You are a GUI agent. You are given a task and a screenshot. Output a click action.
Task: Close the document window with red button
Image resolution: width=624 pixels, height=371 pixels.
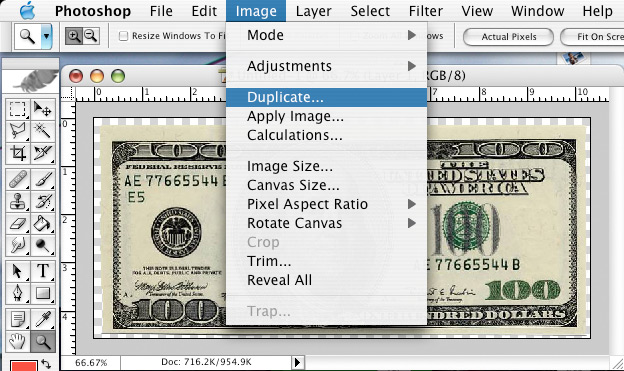coord(76,76)
